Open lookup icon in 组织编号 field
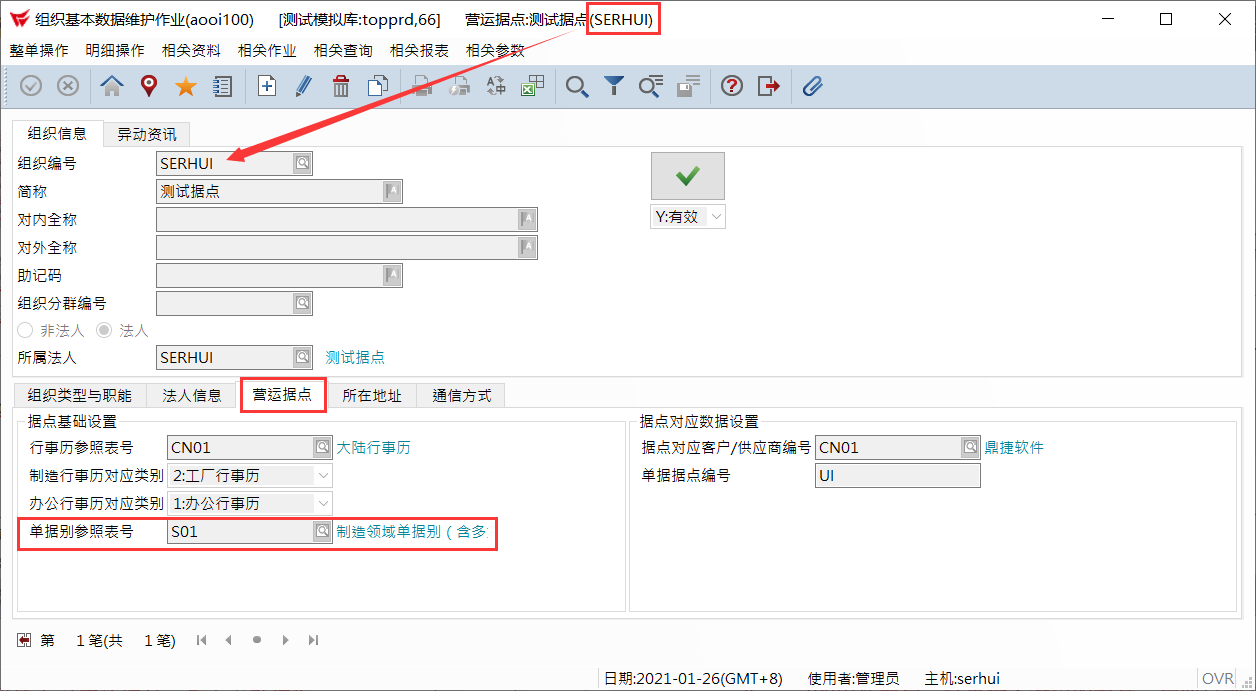Viewport: 1256px width, 691px height. click(302, 163)
